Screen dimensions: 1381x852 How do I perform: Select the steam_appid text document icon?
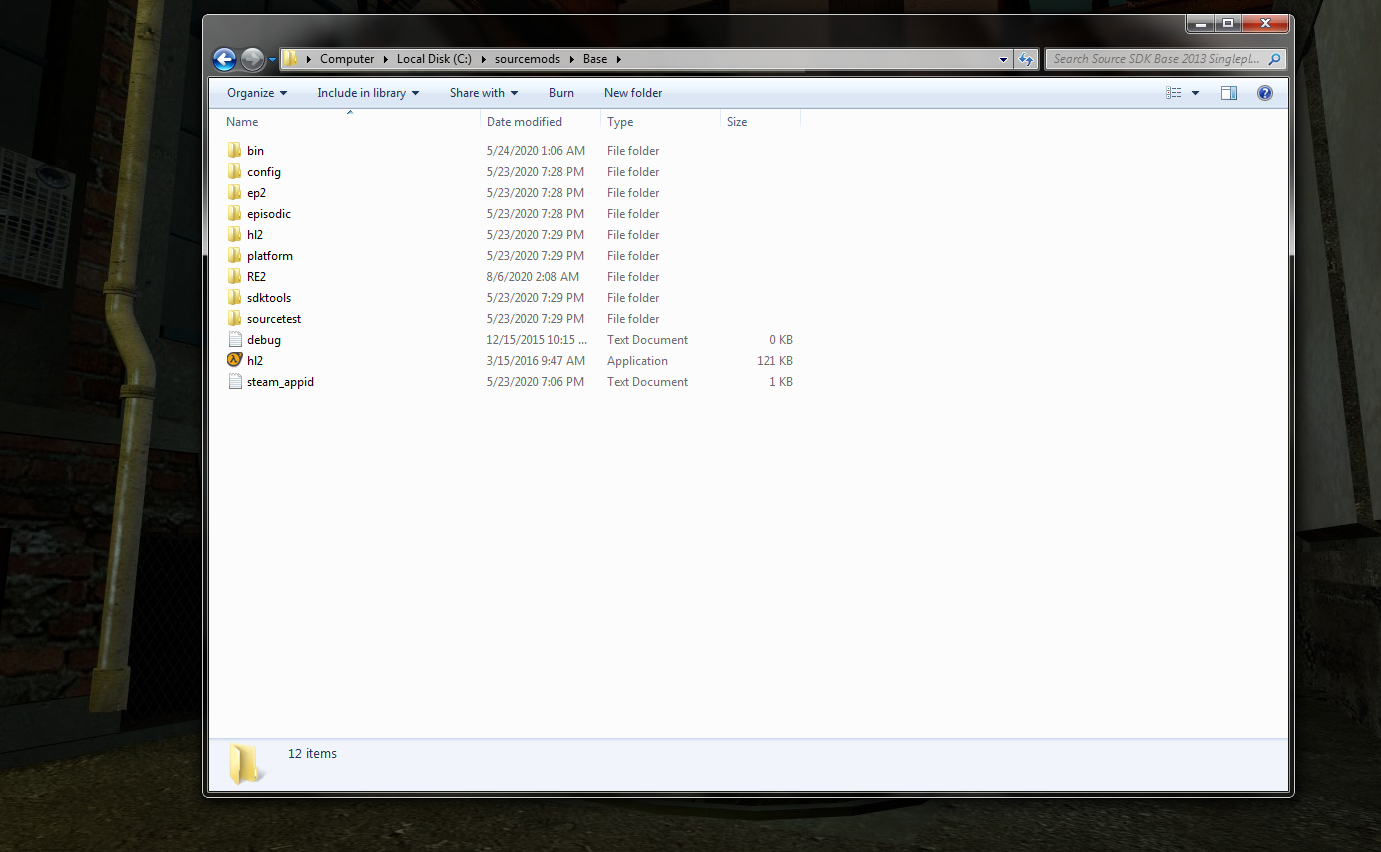(x=235, y=381)
